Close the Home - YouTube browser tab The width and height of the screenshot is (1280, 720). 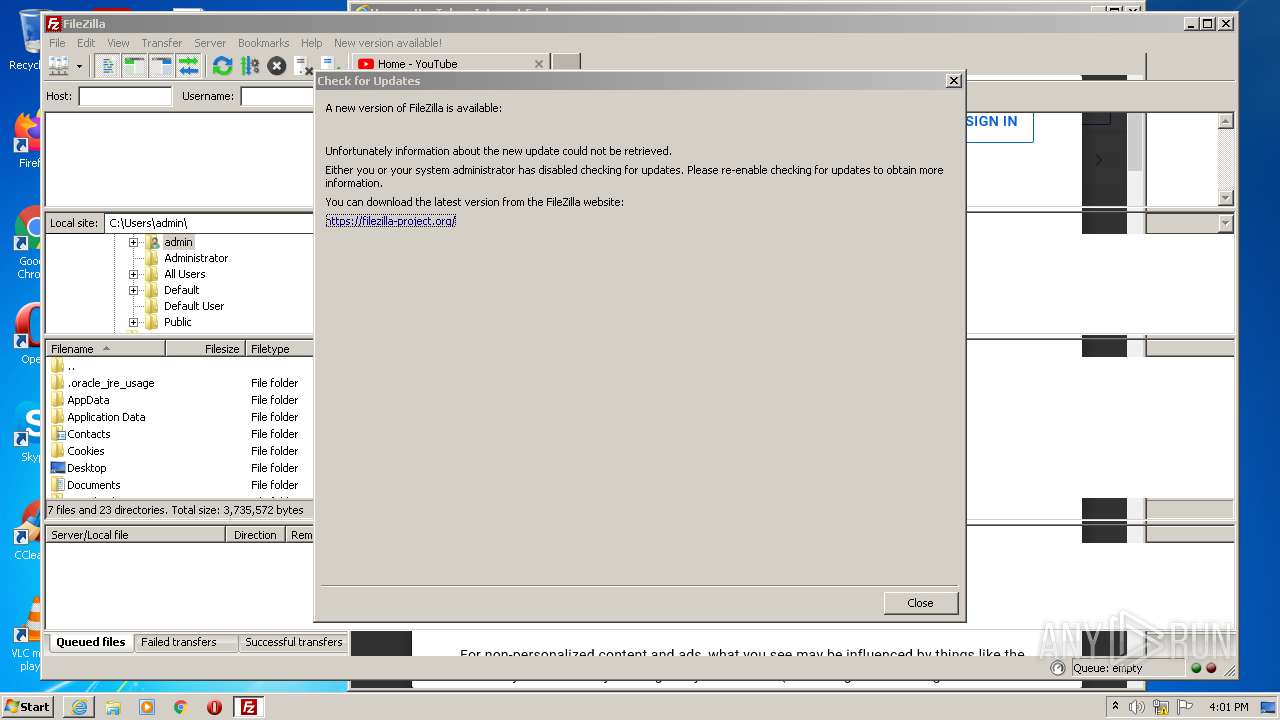point(538,64)
